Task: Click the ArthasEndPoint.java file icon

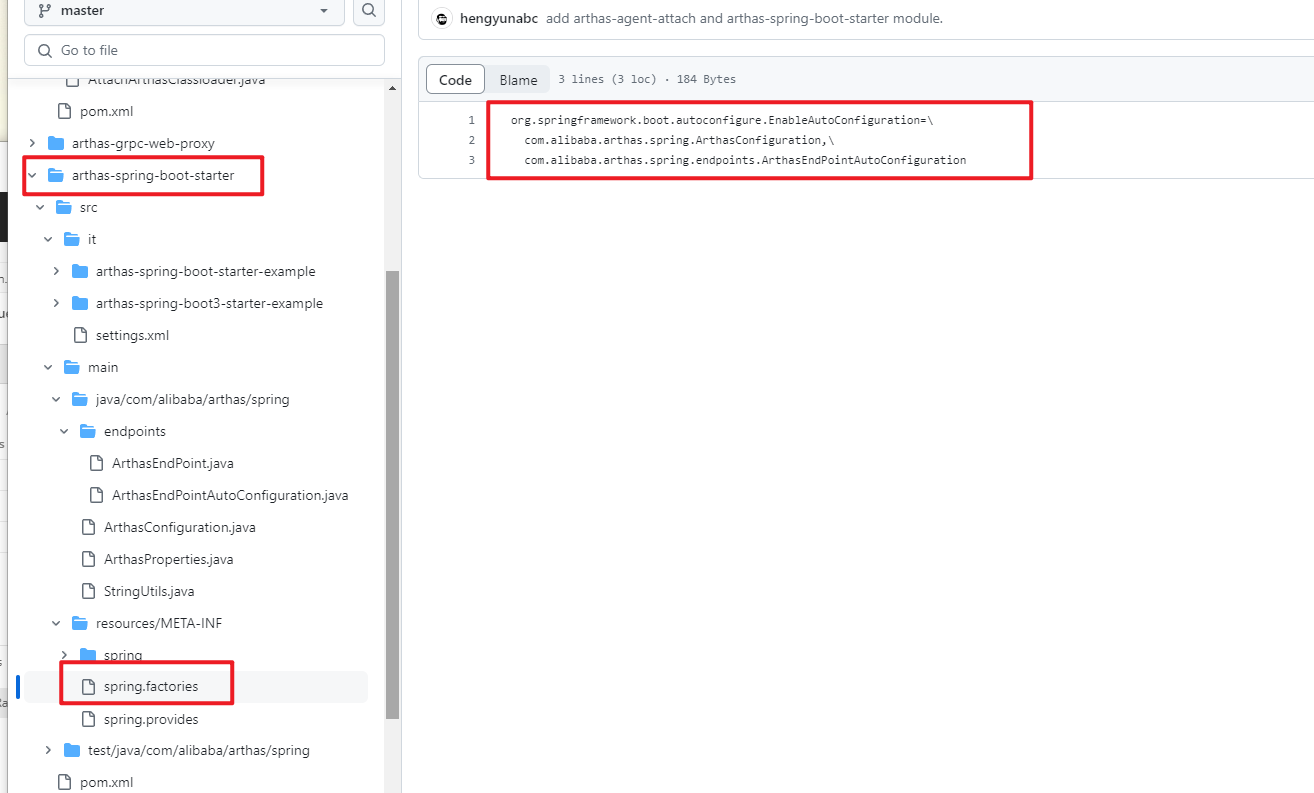Action: [96, 463]
